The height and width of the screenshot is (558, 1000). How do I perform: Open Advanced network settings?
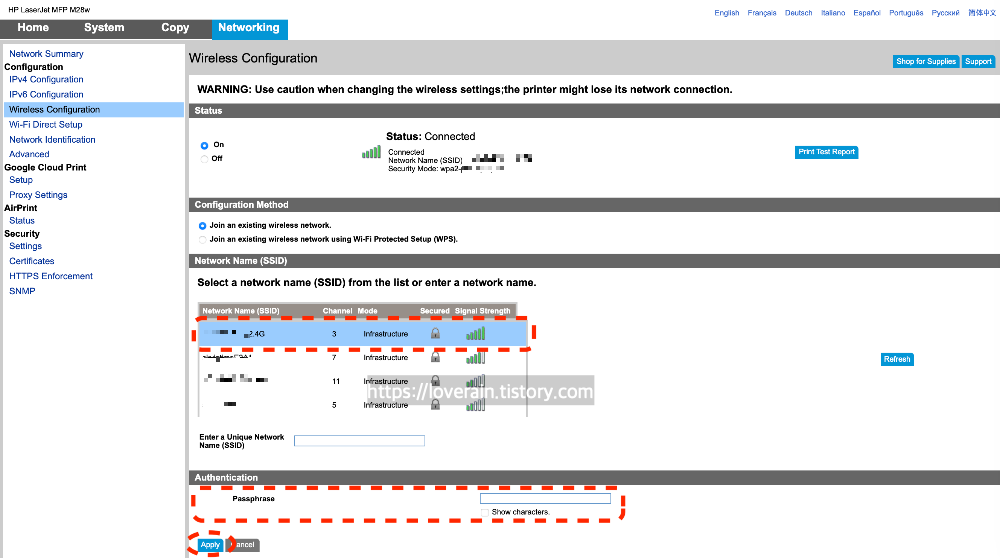29,154
